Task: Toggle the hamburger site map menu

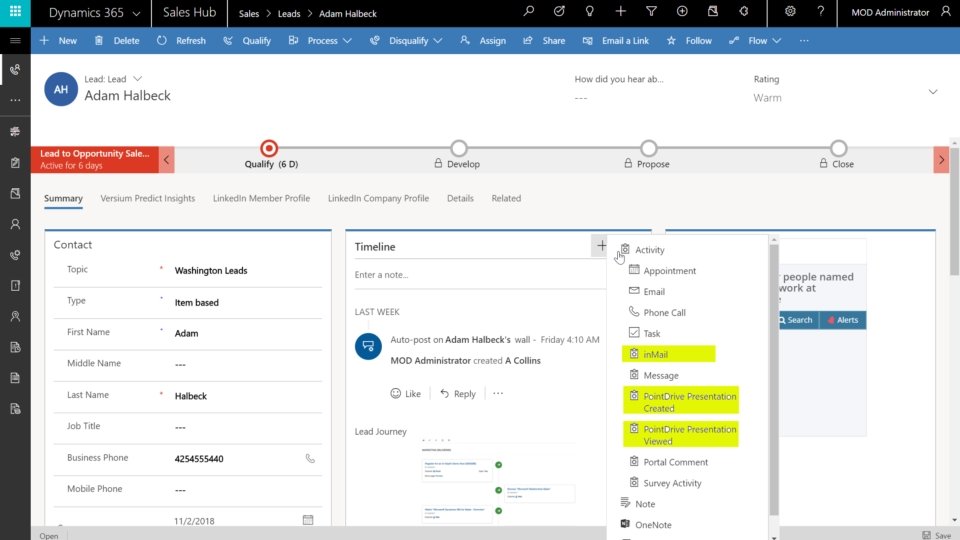Action: pos(15,40)
